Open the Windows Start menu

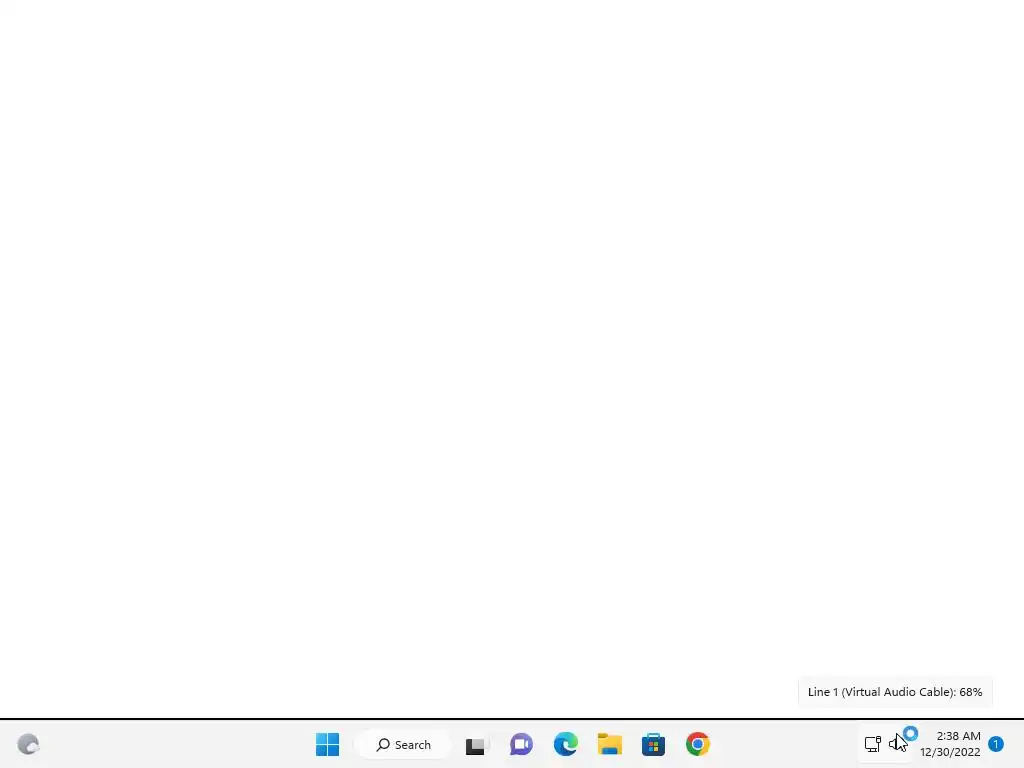click(x=327, y=744)
